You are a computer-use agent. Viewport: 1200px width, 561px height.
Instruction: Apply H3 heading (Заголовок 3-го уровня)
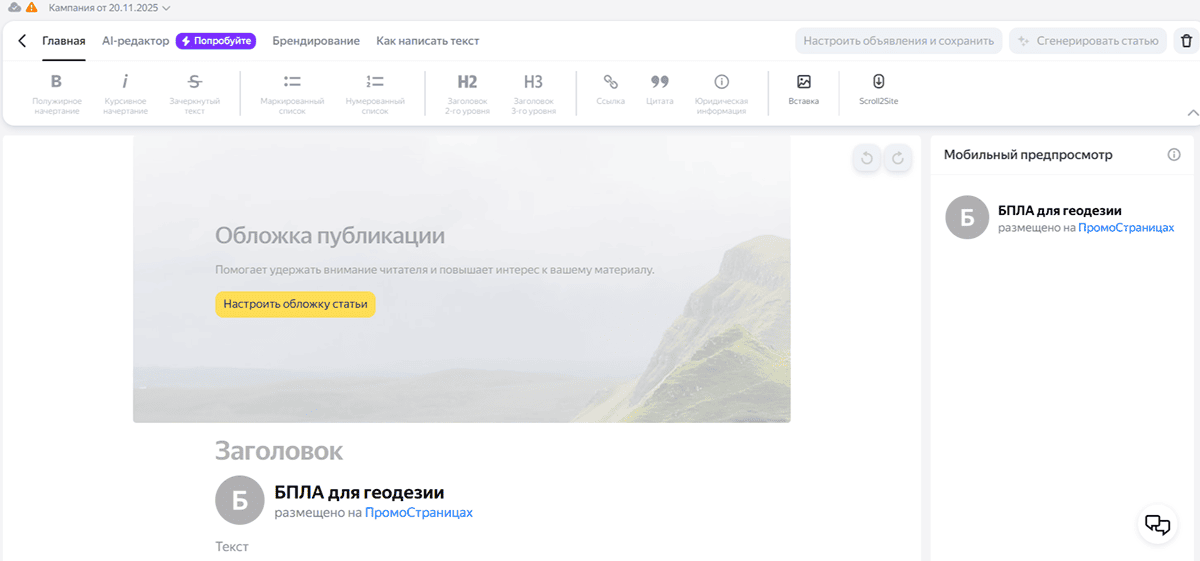click(x=534, y=93)
